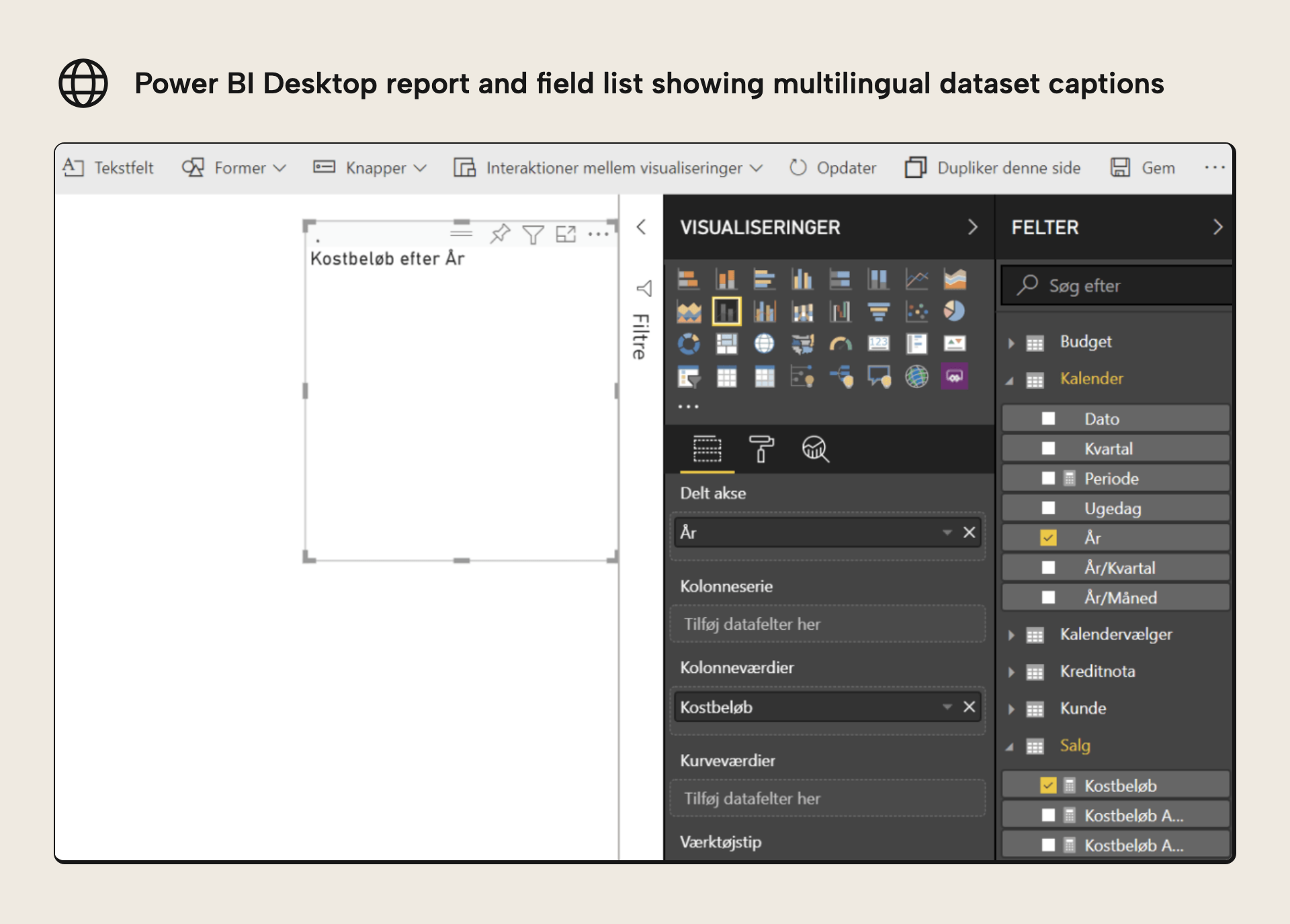Check the Periode field checkbox
Viewport: 1290px width, 924px height.
coord(1048,478)
